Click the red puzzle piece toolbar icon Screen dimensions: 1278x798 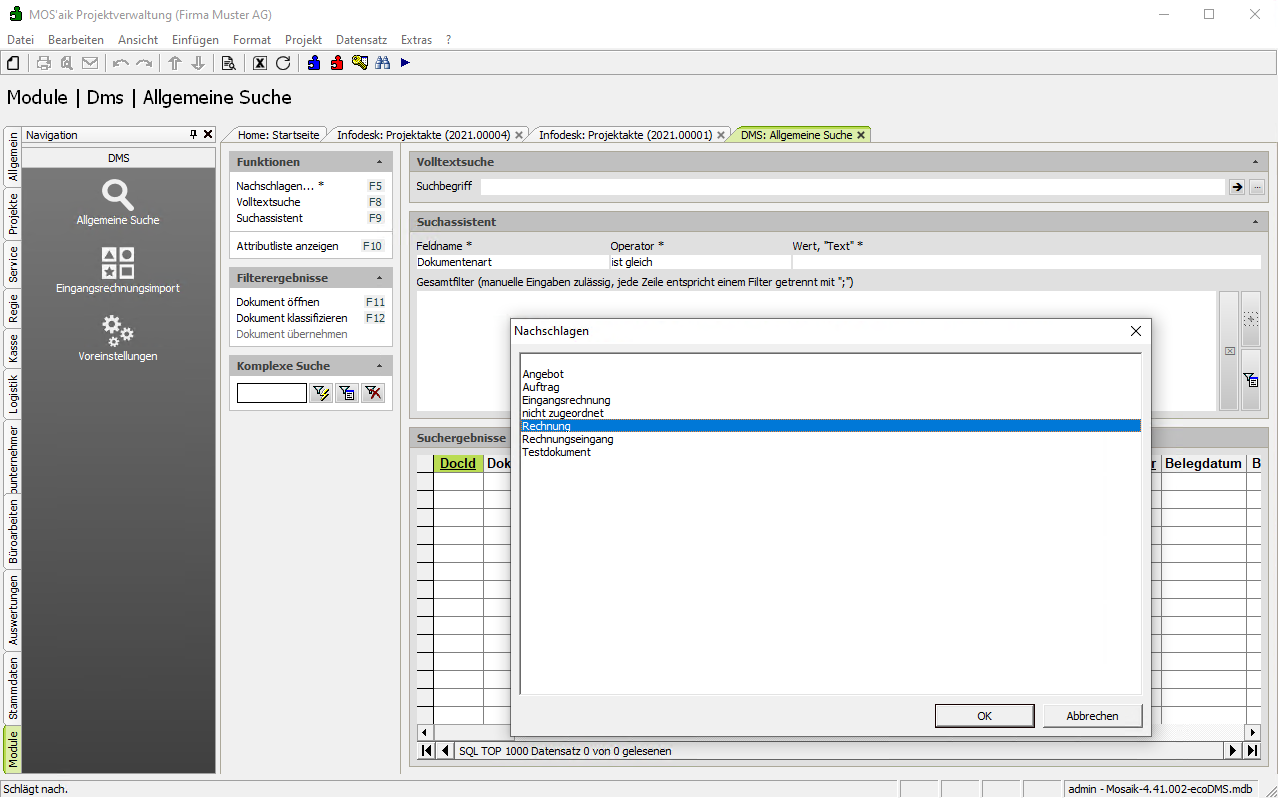point(337,63)
